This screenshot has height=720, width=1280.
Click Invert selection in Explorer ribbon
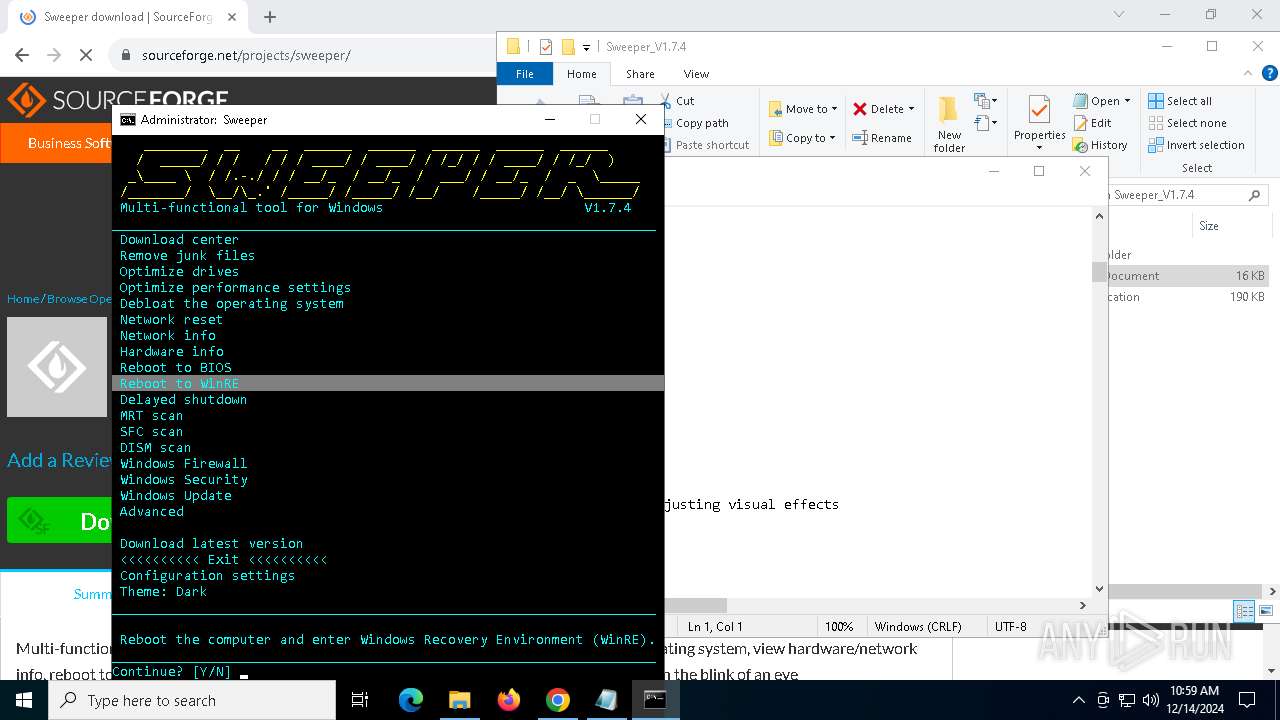1196,145
